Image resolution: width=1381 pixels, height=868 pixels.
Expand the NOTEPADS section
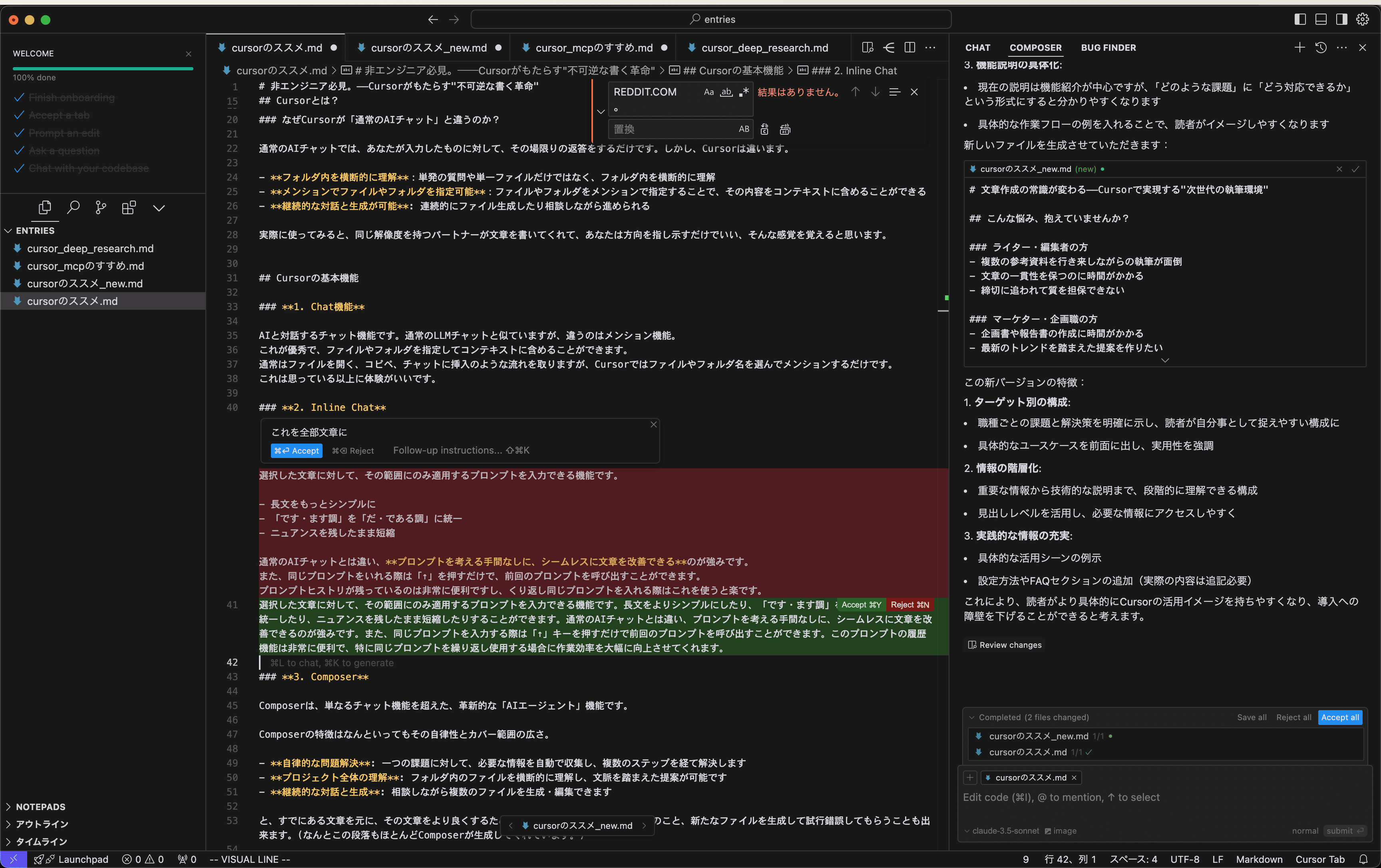pos(40,806)
